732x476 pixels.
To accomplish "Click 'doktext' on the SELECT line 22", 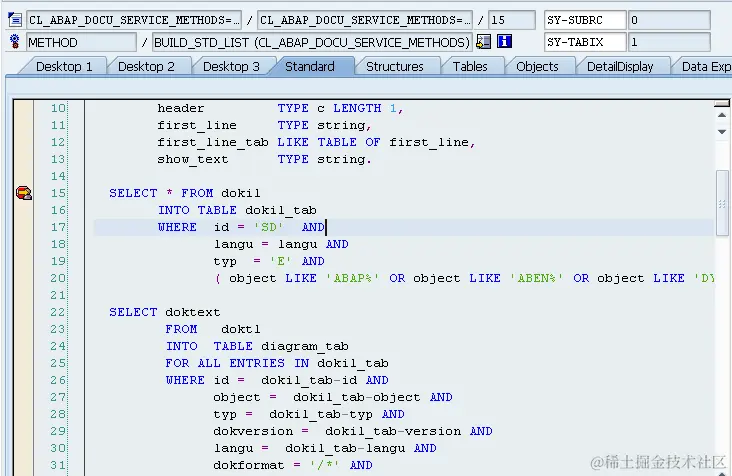I will (x=193, y=312).
